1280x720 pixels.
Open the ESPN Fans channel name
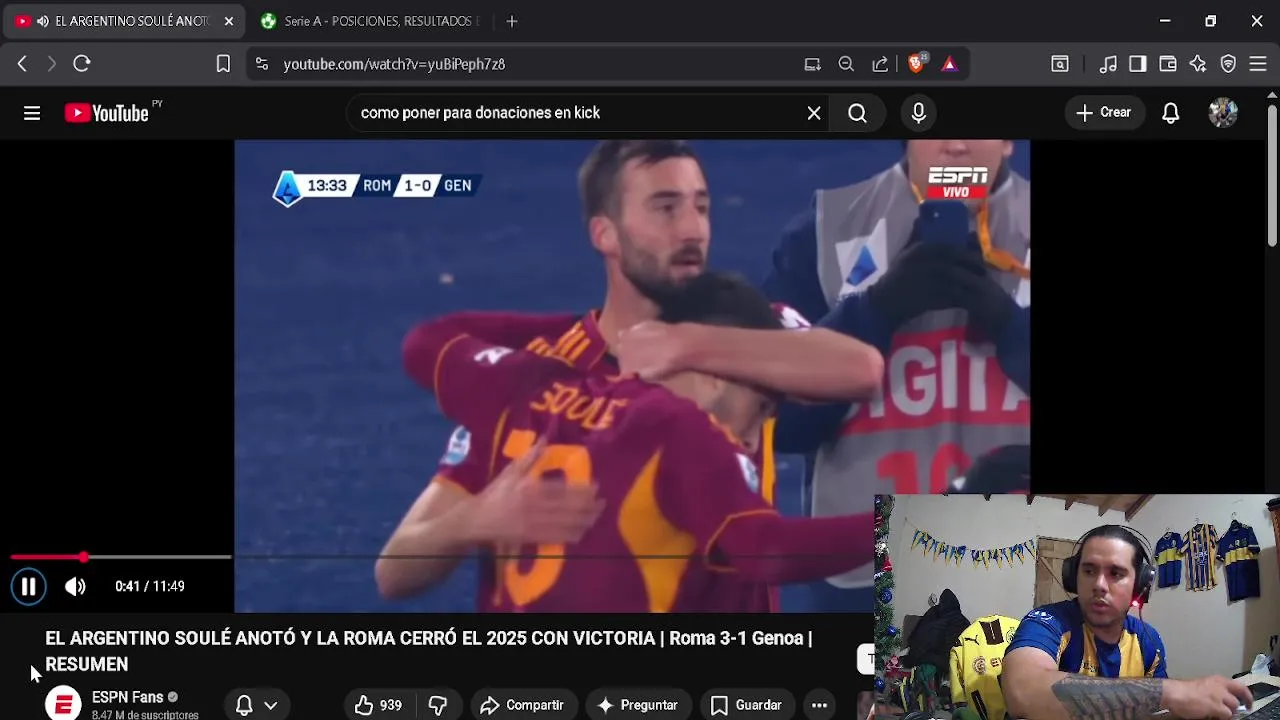pyautogui.click(x=127, y=697)
